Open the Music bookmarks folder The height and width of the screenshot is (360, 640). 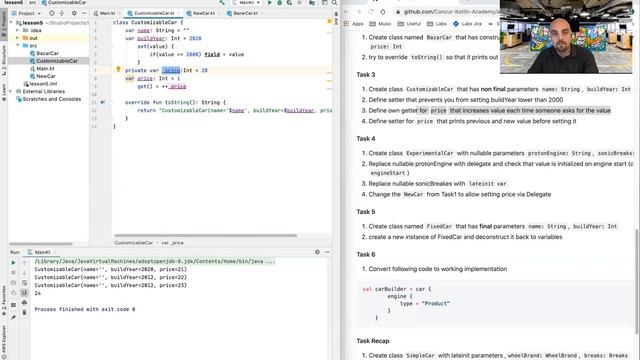tap(380, 24)
